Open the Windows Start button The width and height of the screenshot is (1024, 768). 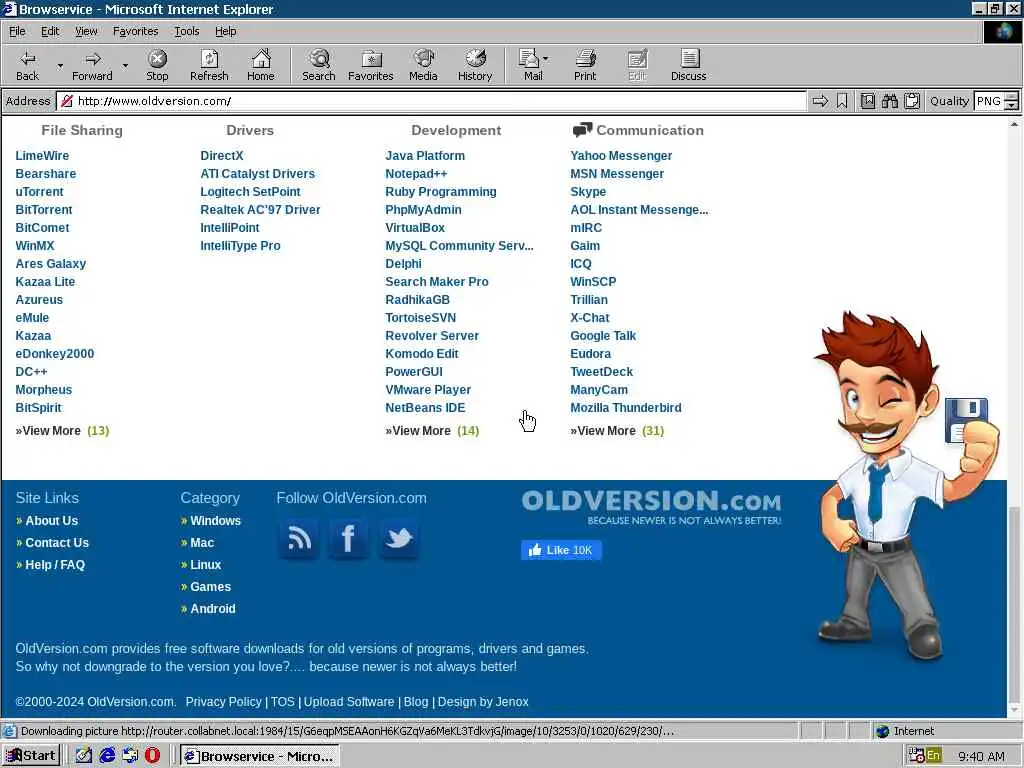31,756
